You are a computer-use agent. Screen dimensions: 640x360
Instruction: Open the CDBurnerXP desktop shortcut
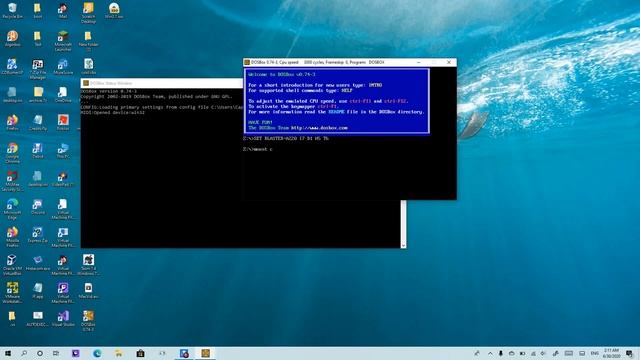pos(12,67)
